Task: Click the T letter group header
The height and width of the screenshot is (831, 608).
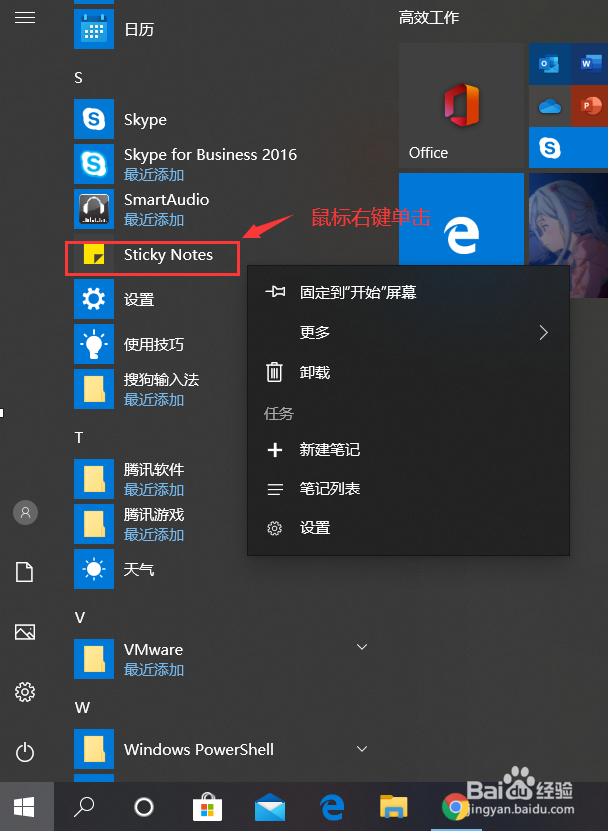Action: (79, 438)
